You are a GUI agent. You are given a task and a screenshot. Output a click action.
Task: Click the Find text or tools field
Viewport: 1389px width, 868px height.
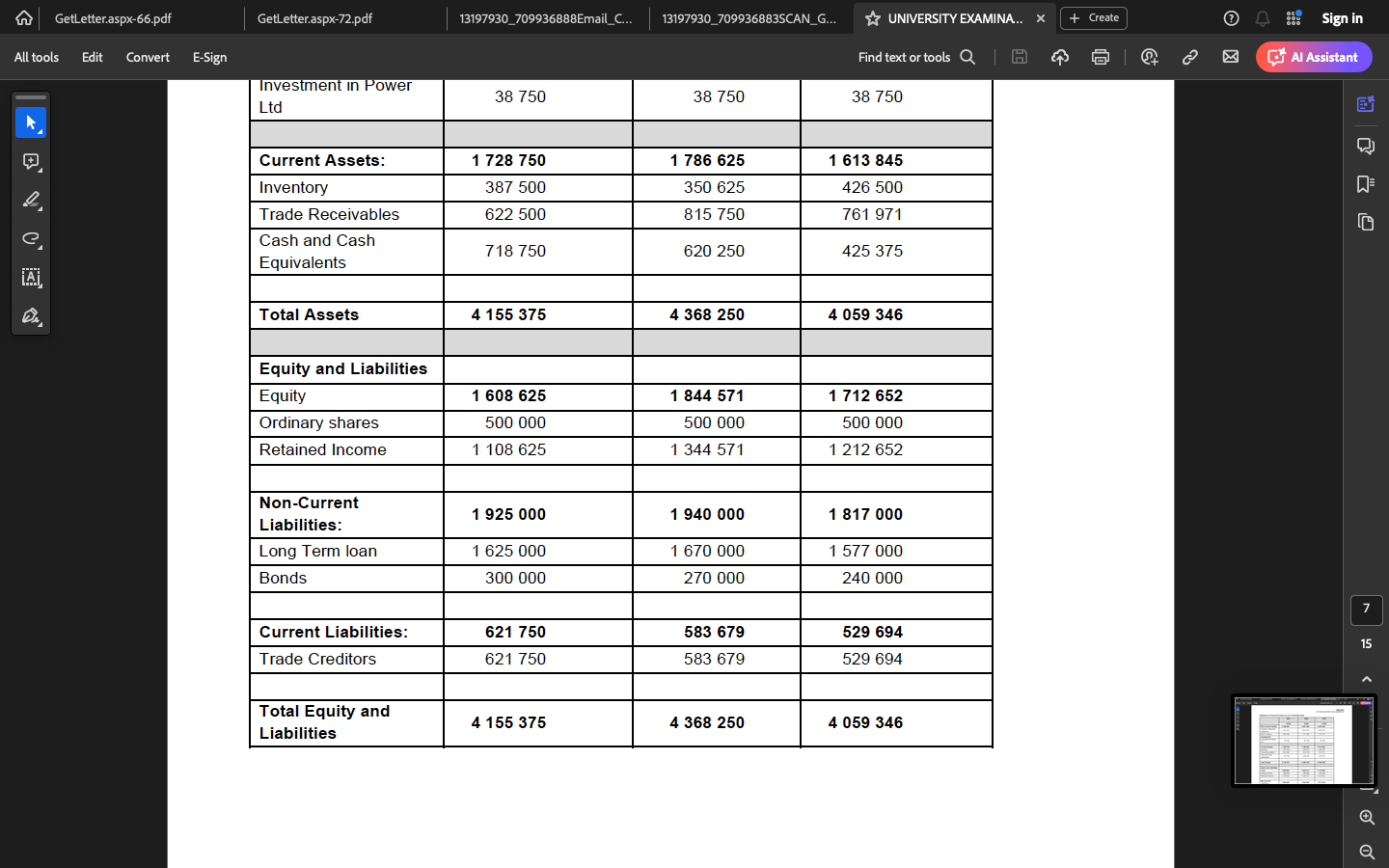(916, 57)
